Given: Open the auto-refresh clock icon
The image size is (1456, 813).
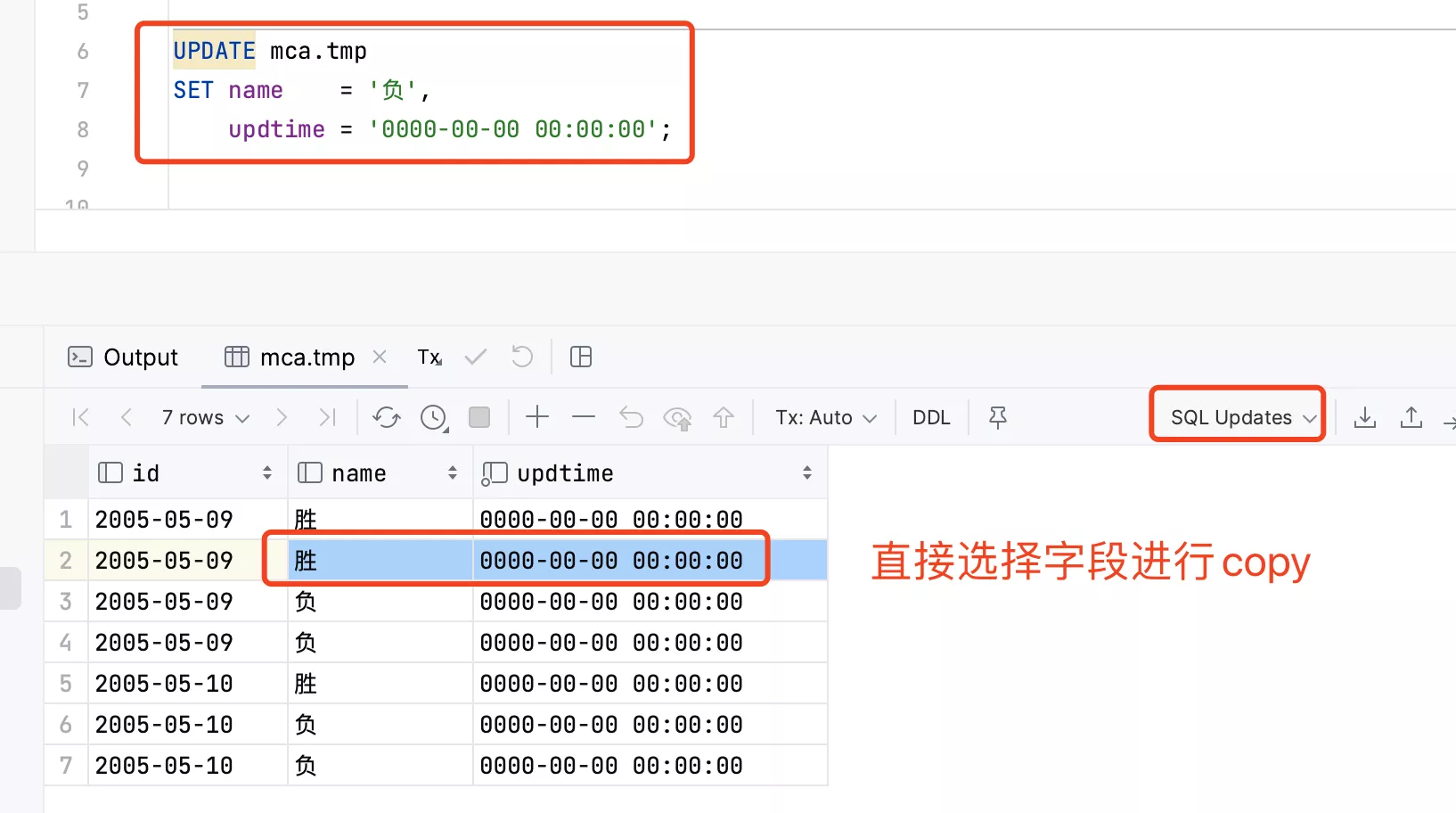Looking at the screenshot, I should pyautogui.click(x=434, y=417).
